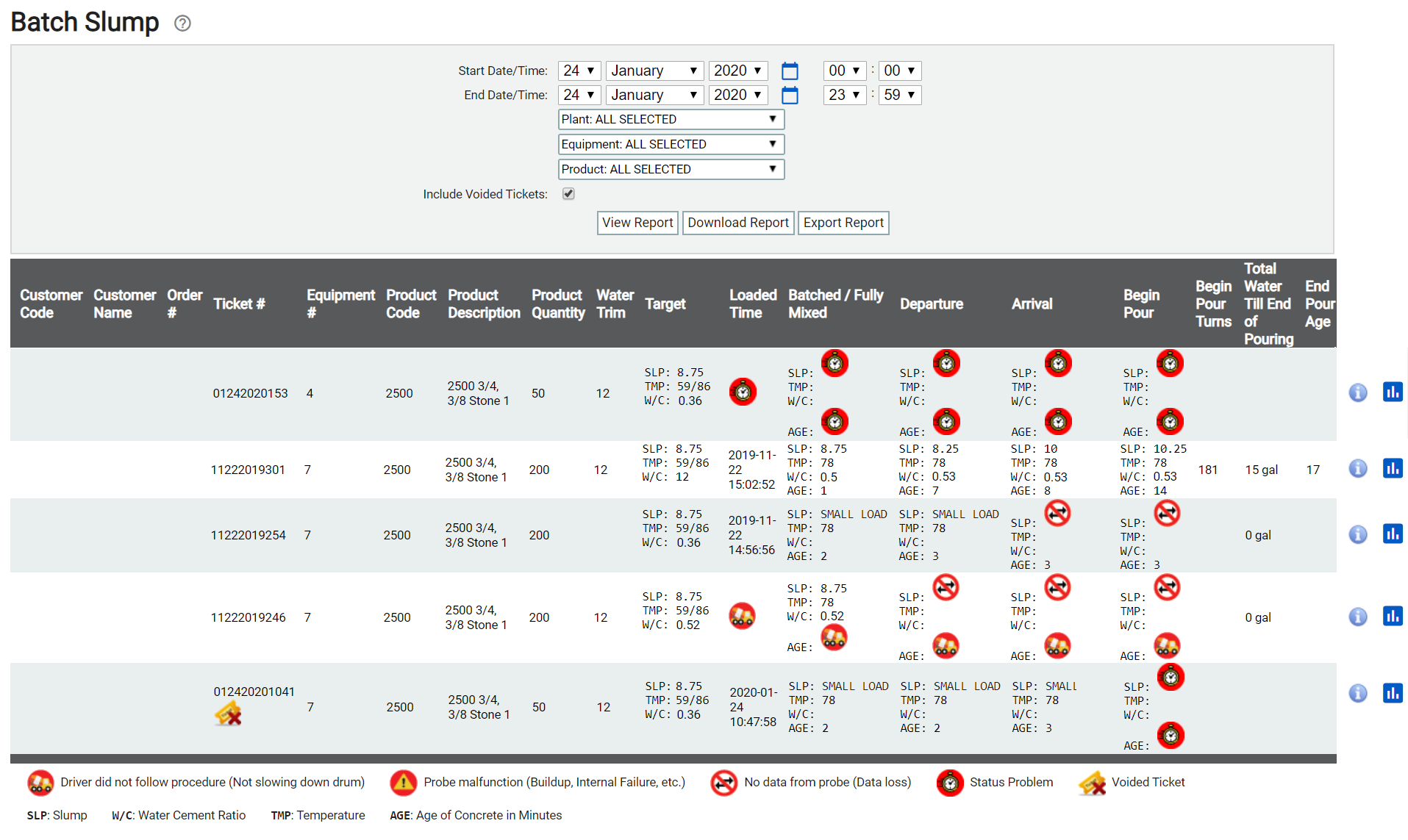Click the Departure column header
The width and height of the screenshot is (1408, 840).
point(931,304)
